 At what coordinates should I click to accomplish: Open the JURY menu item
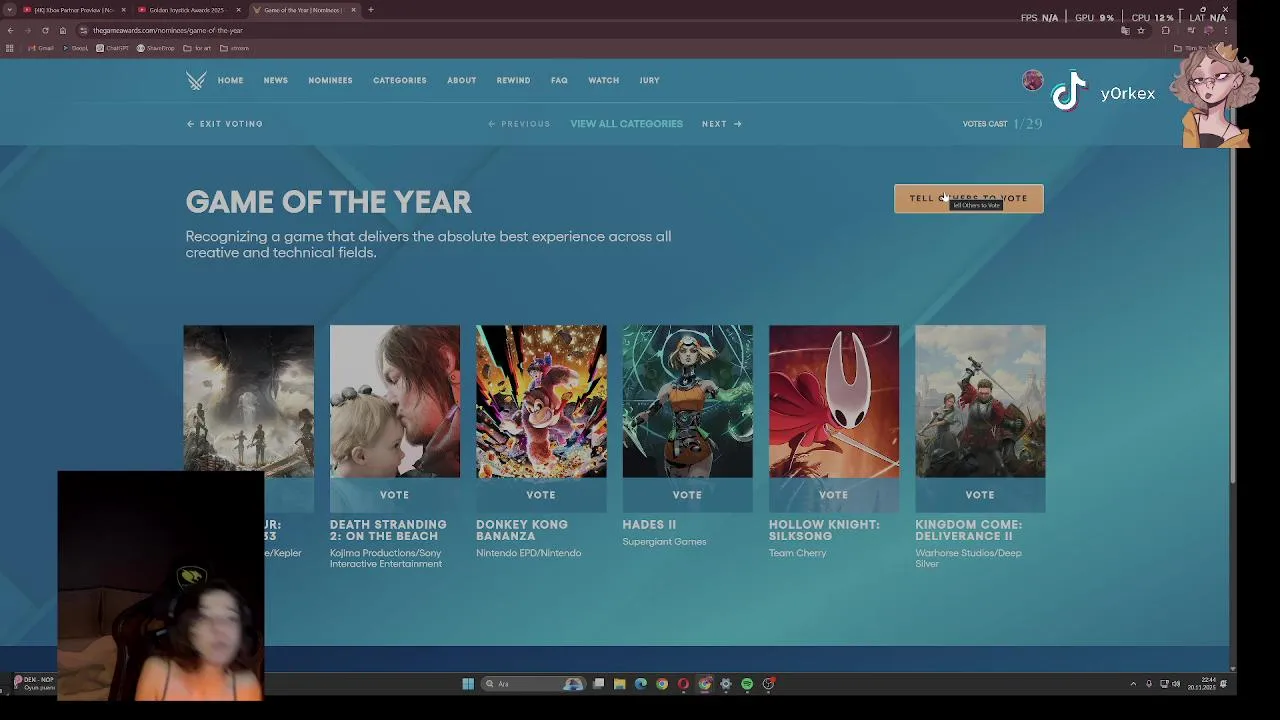[x=649, y=80]
